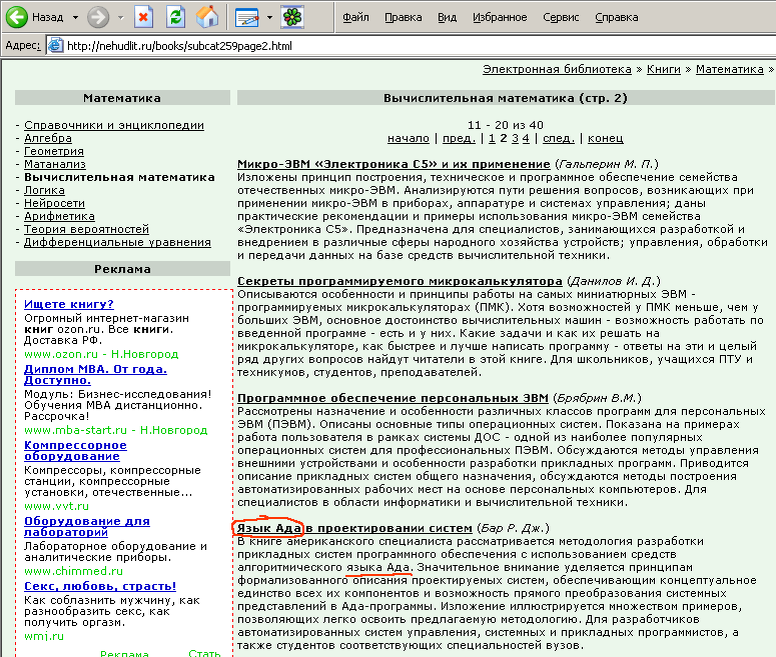Open the Правка menu
This screenshot has width=776, height=657.
pyautogui.click(x=403, y=17)
